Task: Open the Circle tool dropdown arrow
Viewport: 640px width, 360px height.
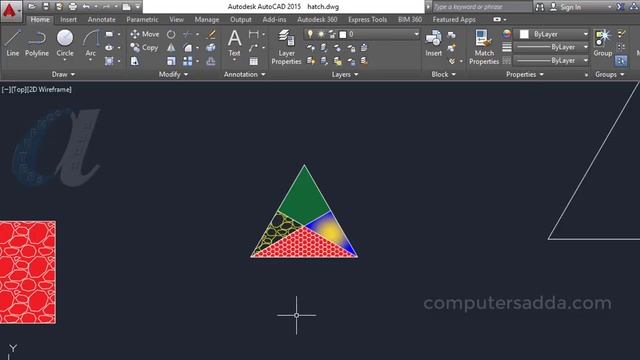Action: (x=65, y=60)
